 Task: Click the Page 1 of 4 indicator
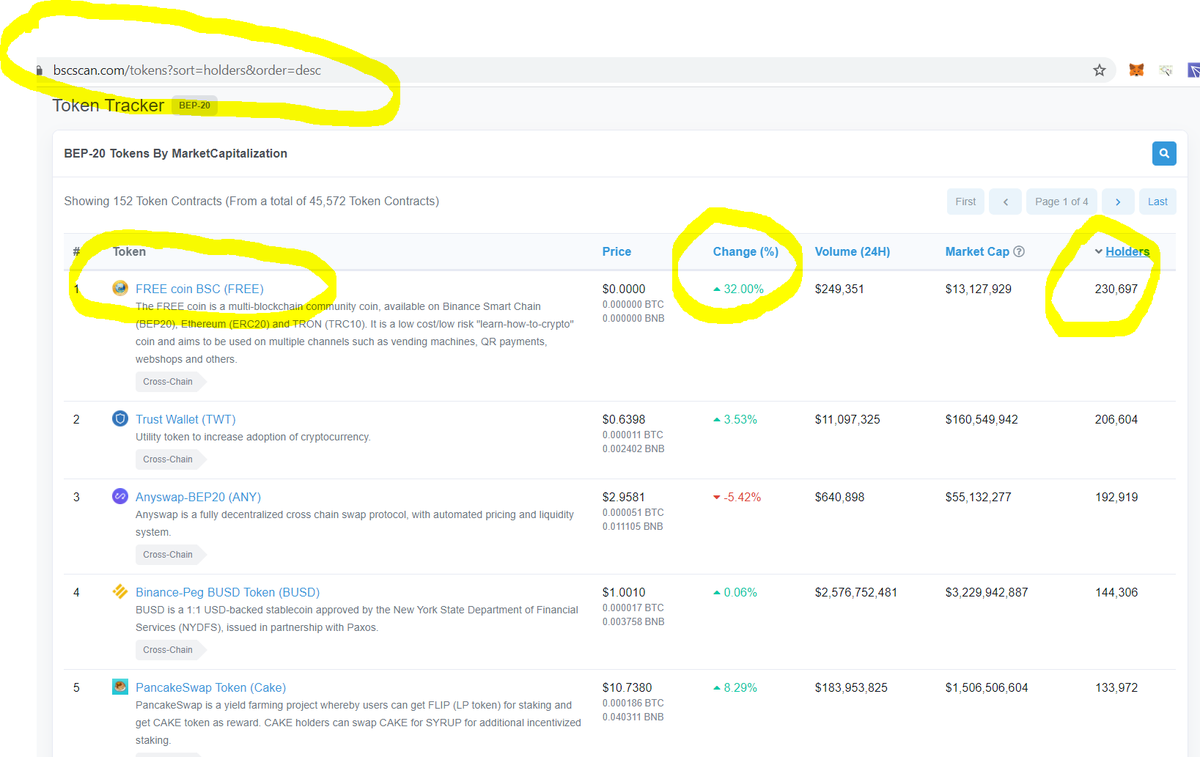click(x=1061, y=201)
